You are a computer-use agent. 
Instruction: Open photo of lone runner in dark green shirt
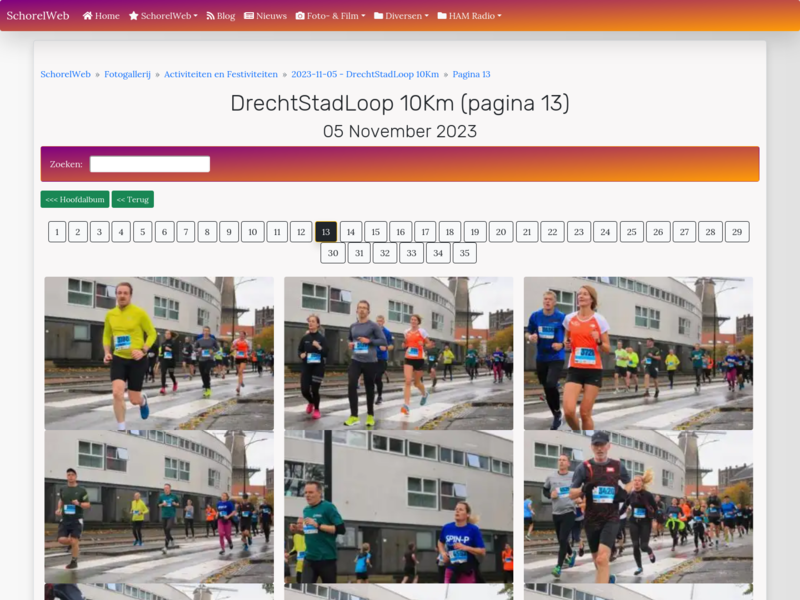click(x=159, y=507)
